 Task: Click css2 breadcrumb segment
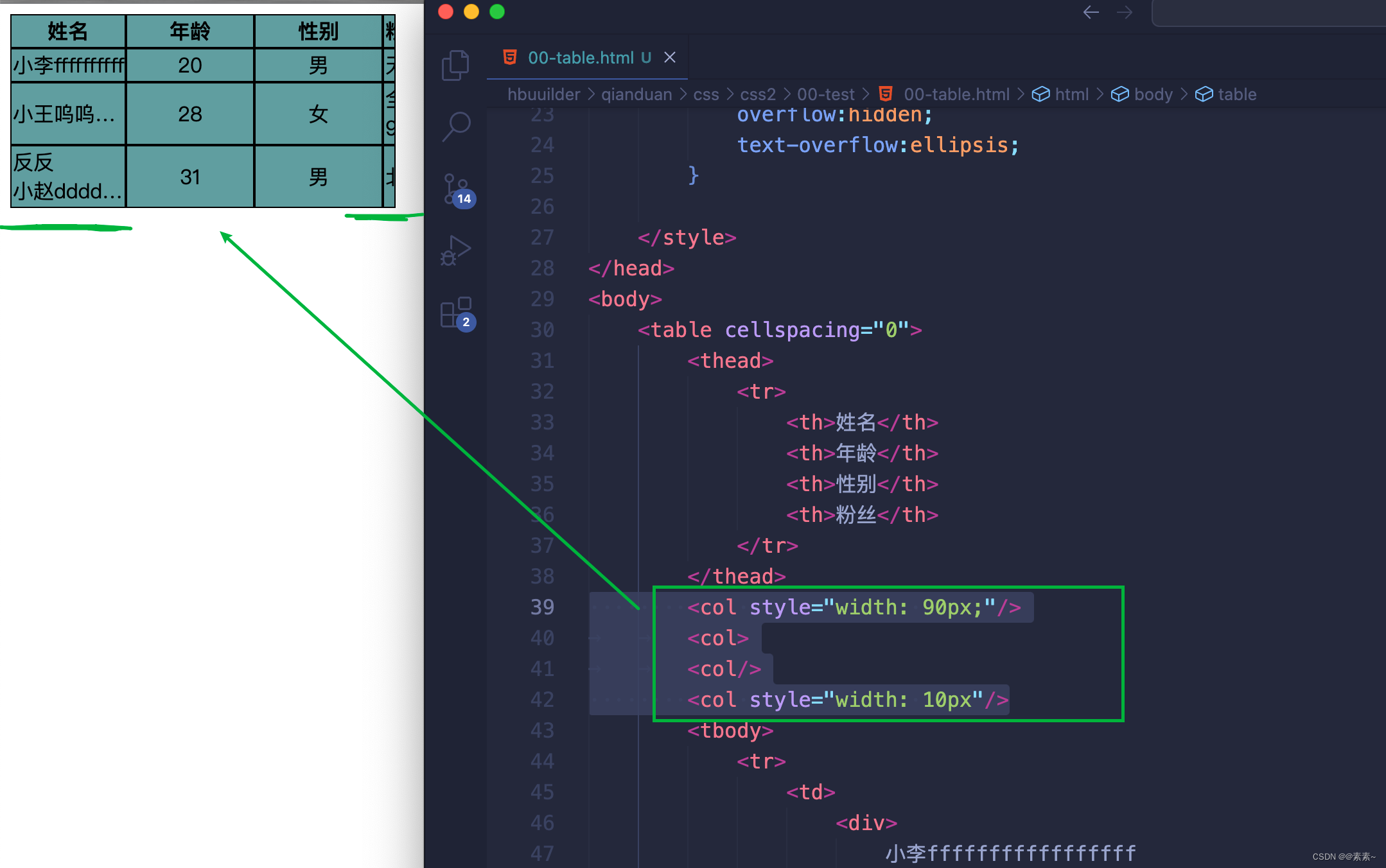tap(758, 94)
